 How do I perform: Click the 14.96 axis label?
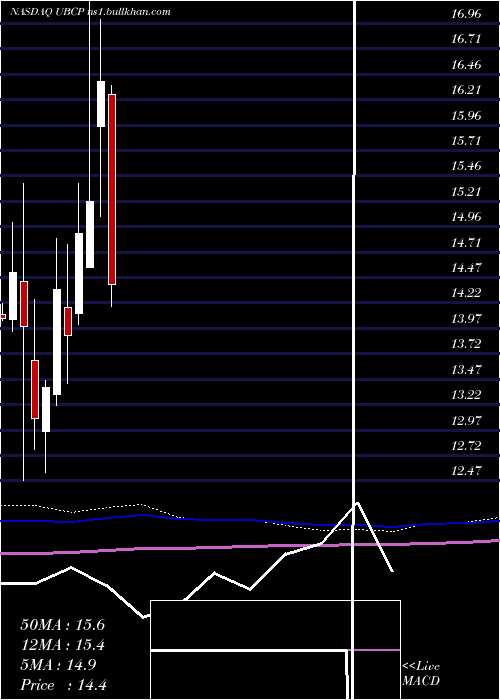coord(466,217)
